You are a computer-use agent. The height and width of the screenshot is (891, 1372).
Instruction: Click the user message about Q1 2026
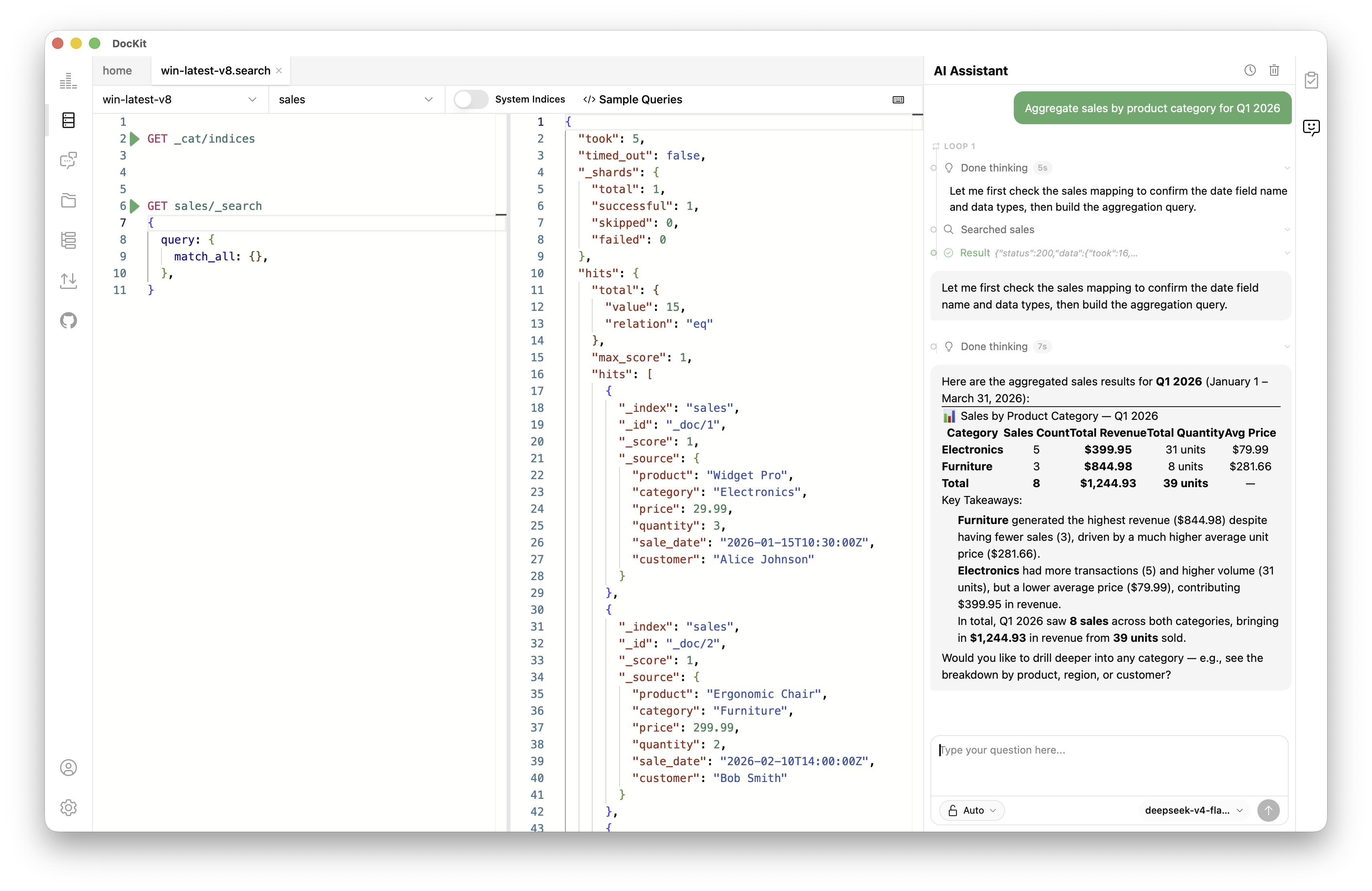(1152, 108)
